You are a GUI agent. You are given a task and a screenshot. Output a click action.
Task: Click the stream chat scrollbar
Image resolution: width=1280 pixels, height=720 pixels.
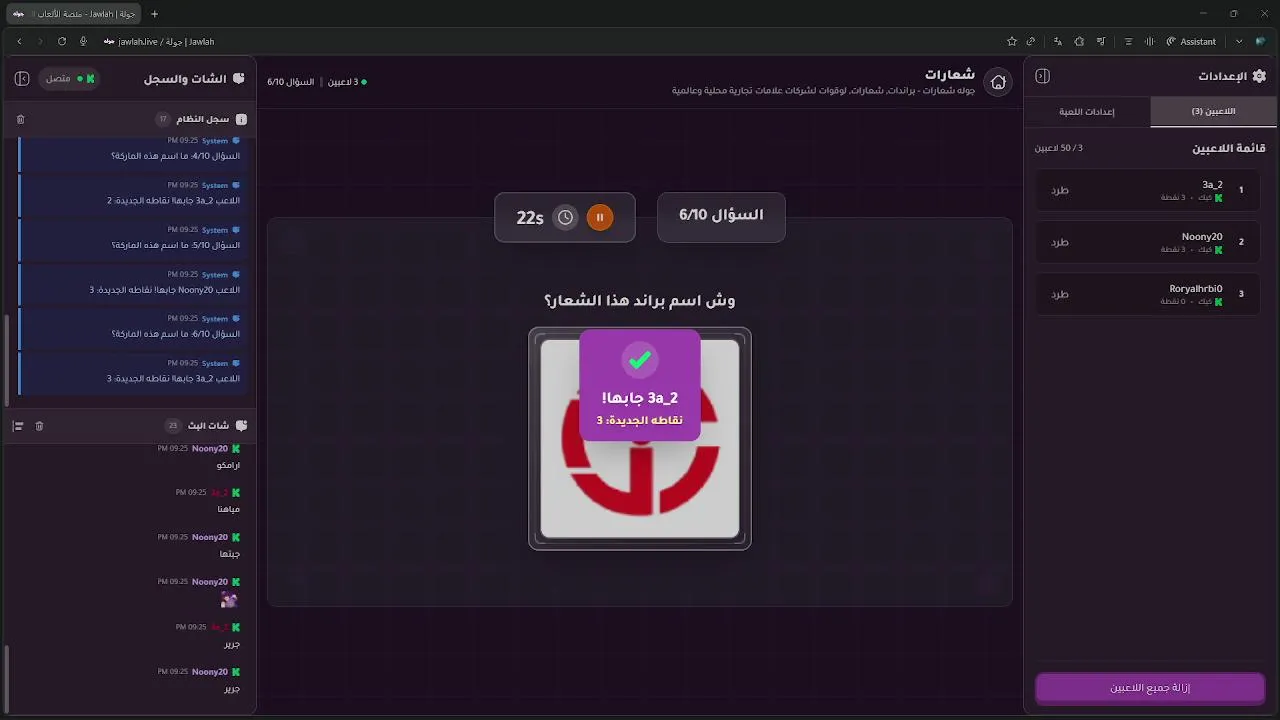(7, 678)
